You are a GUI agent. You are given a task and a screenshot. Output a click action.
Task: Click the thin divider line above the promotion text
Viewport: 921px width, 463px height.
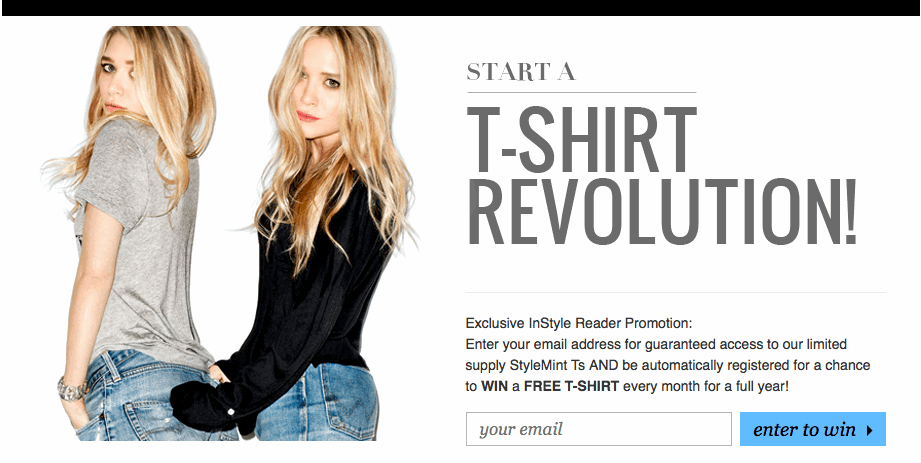675,292
